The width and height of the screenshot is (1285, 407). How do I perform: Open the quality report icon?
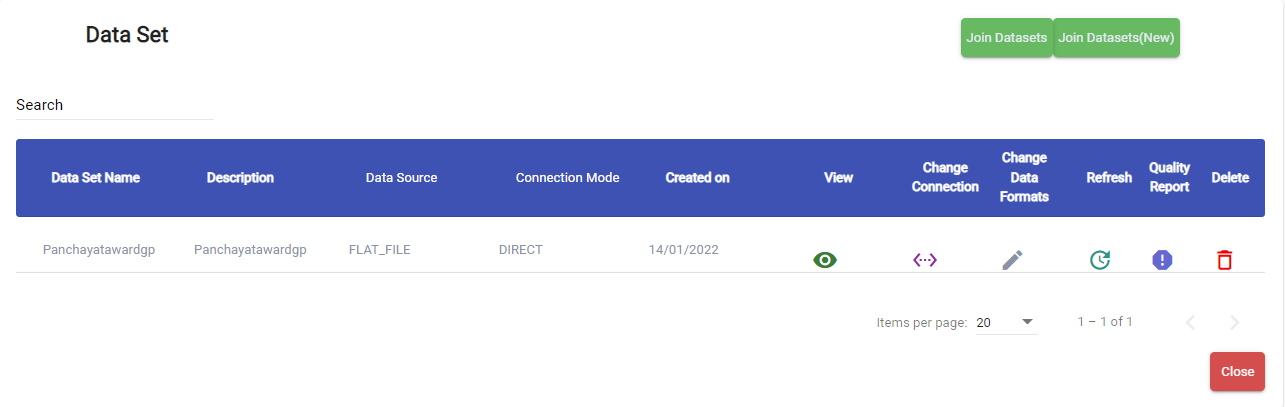1162,260
